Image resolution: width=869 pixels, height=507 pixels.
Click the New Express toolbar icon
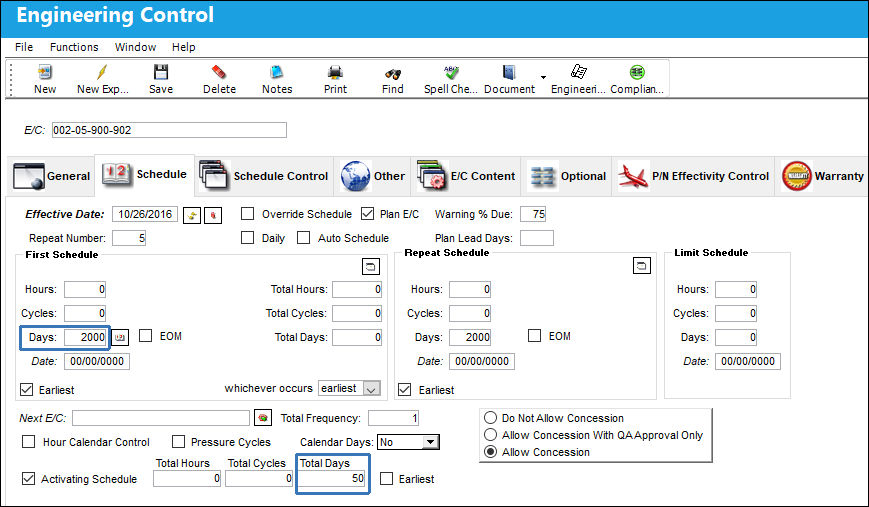[103, 72]
